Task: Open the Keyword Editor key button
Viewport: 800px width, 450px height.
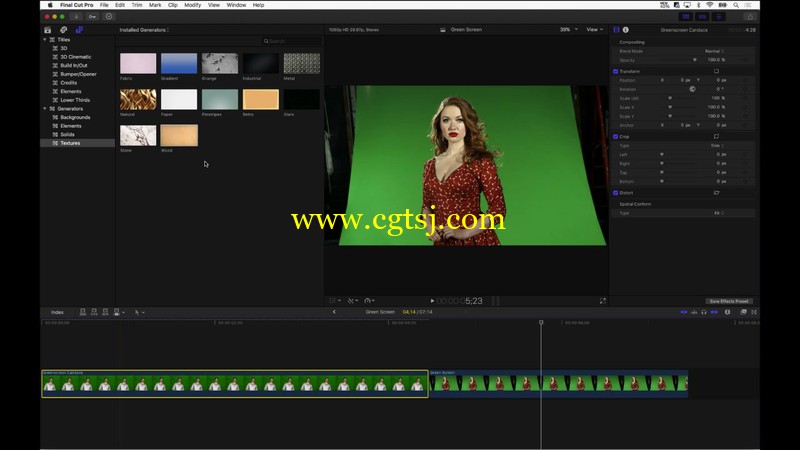Action: (92, 16)
